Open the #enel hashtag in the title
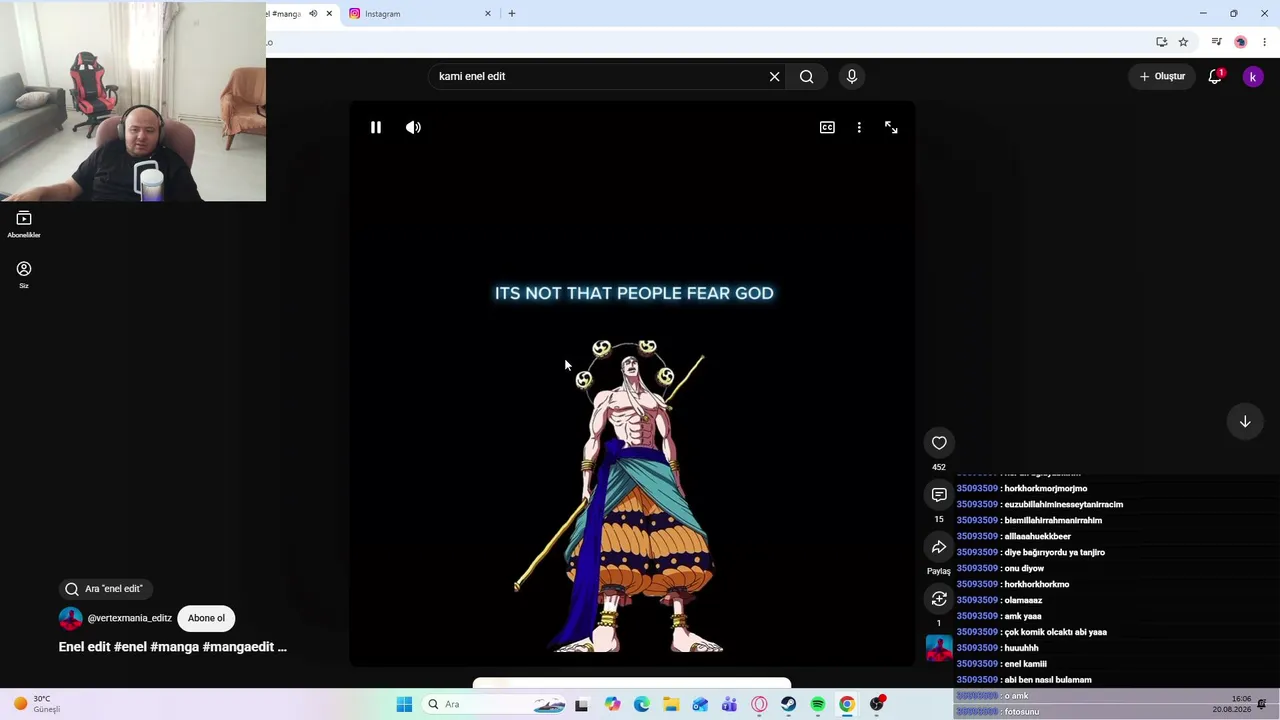The image size is (1280, 720). (x=130, y=647)
